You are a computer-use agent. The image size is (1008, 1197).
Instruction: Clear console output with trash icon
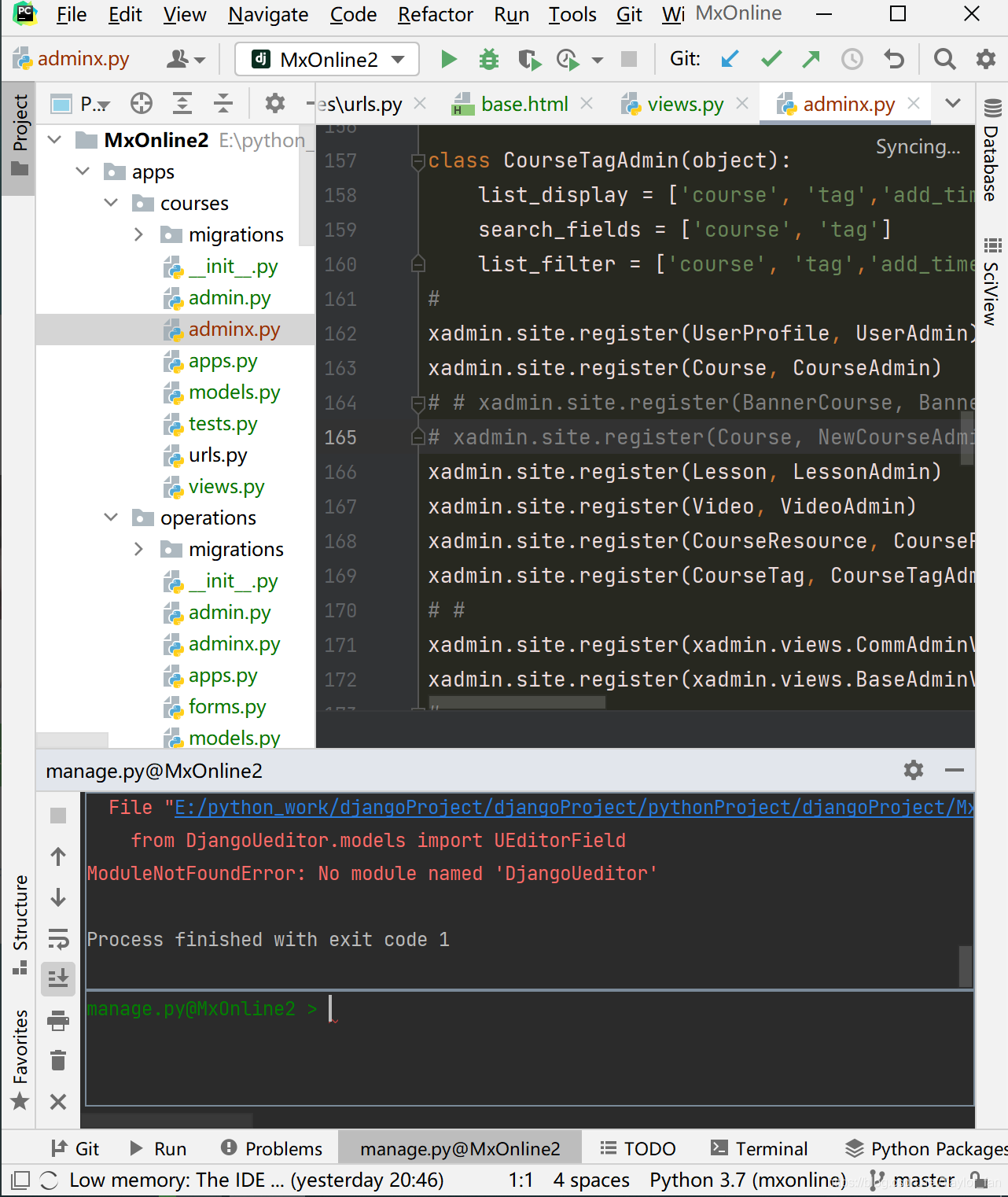[x=58, y=1061]
